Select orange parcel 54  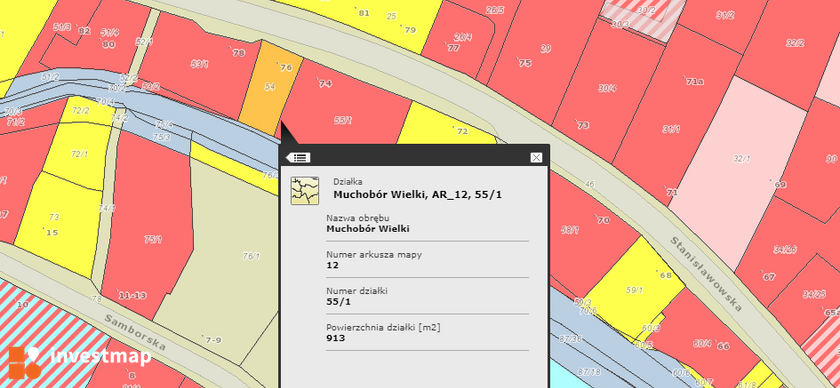270,88
